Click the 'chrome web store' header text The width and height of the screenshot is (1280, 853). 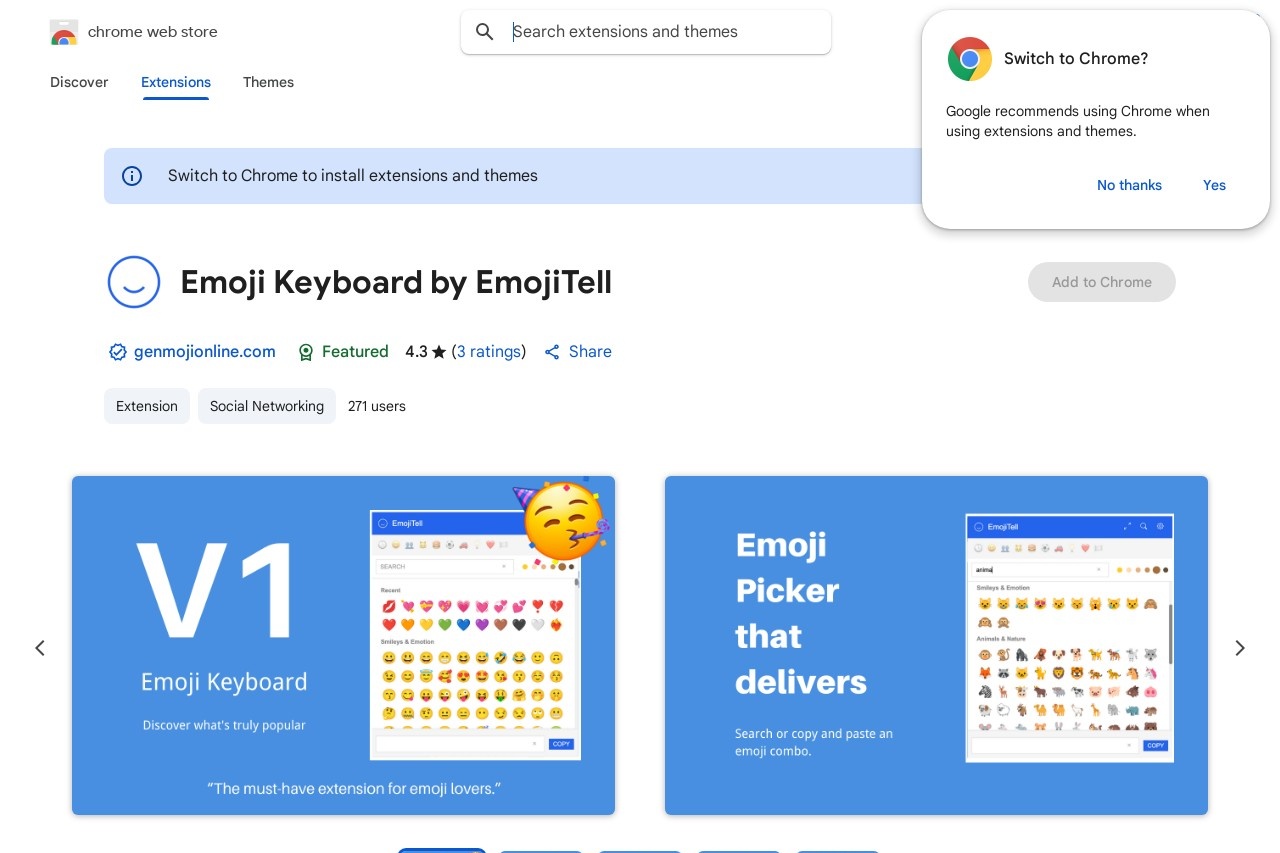pos(153,32)
